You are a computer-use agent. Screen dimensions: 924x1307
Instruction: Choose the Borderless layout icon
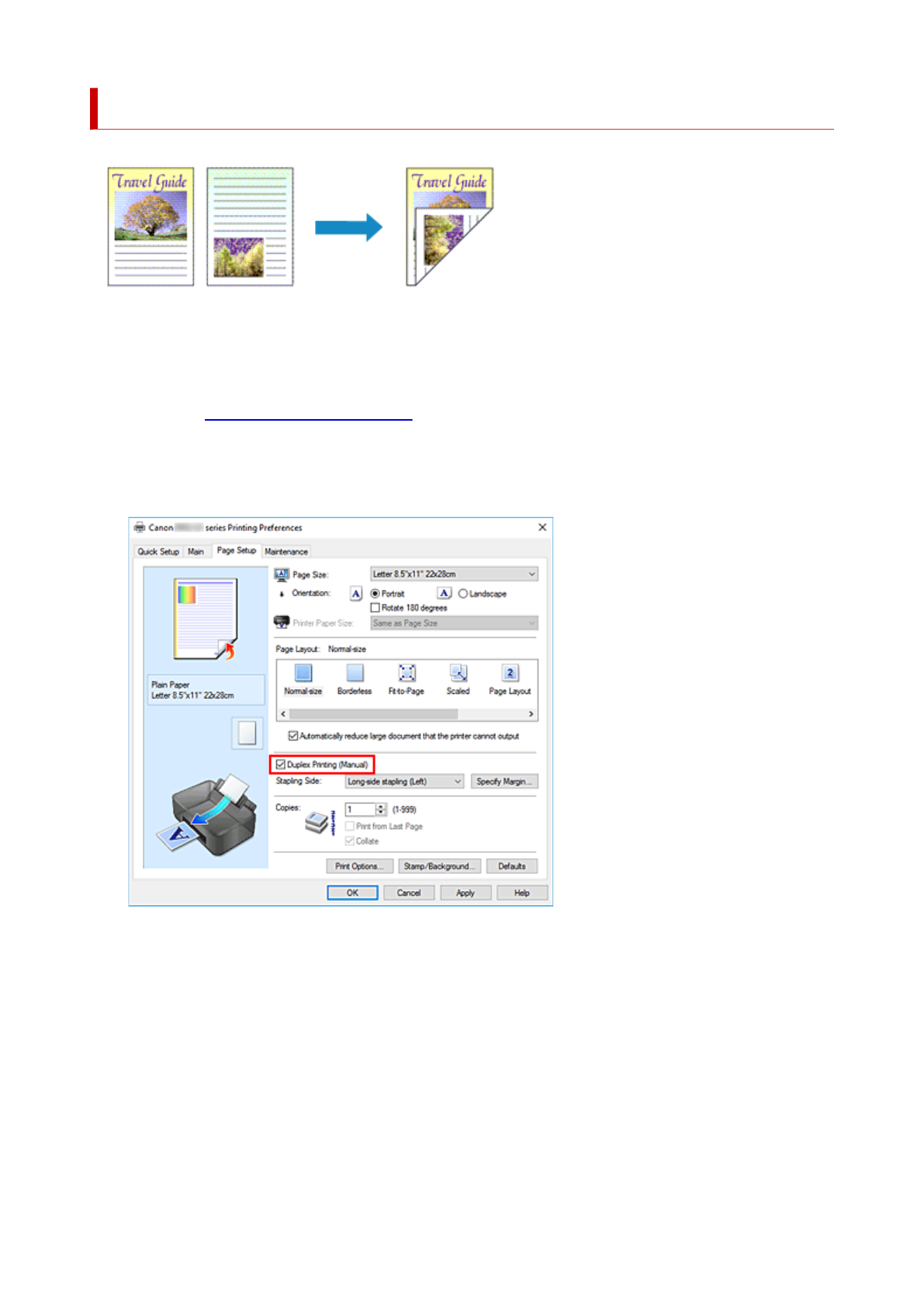pyautogui.click(x=355, y=673)
